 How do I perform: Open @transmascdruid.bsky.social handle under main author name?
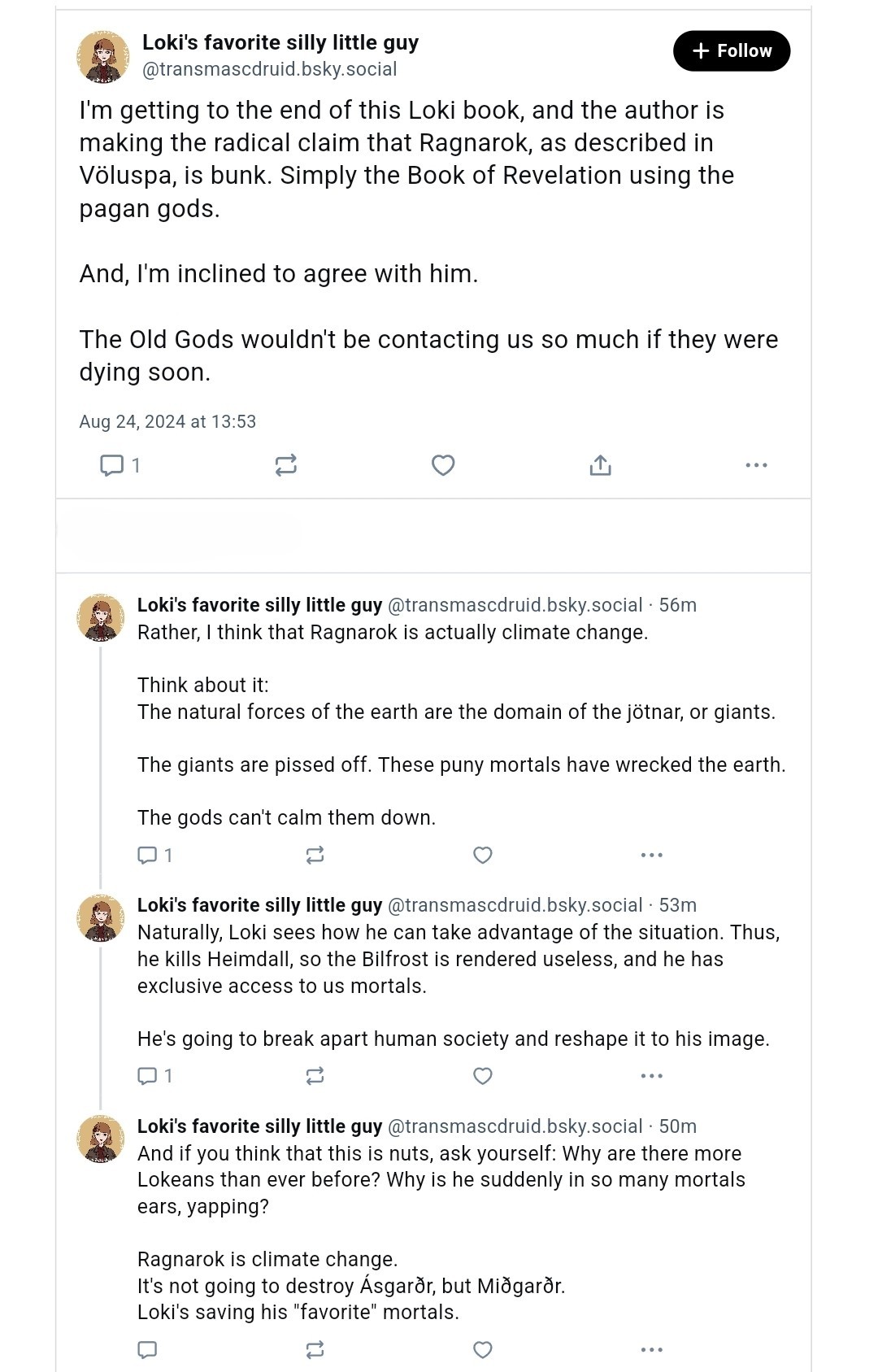pyautogui.click(x=270, y=69)
